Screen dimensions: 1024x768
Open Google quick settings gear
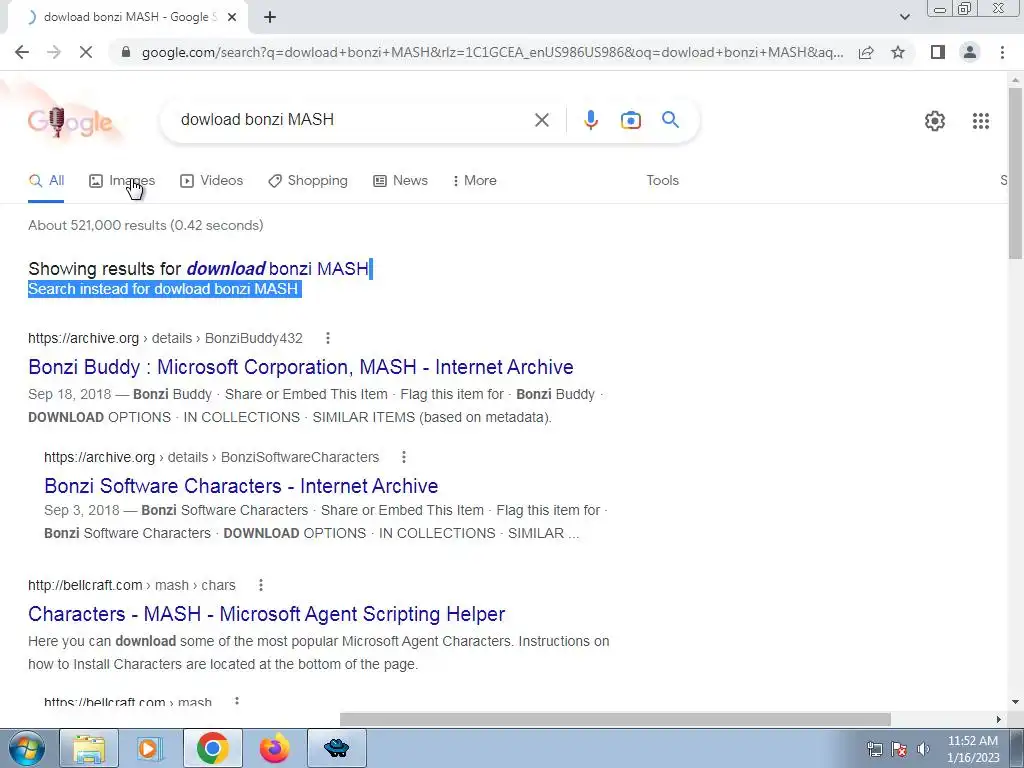[x=935, y=121]
